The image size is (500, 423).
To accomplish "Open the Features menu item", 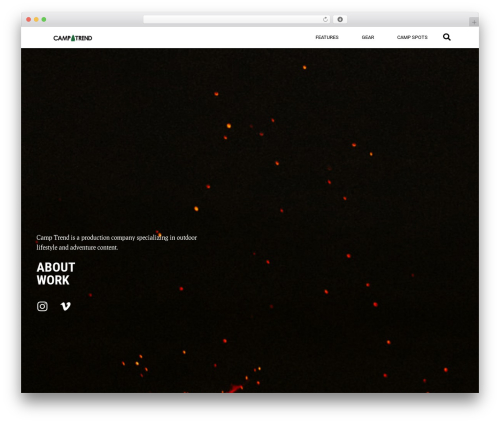I will coord(327,37).
